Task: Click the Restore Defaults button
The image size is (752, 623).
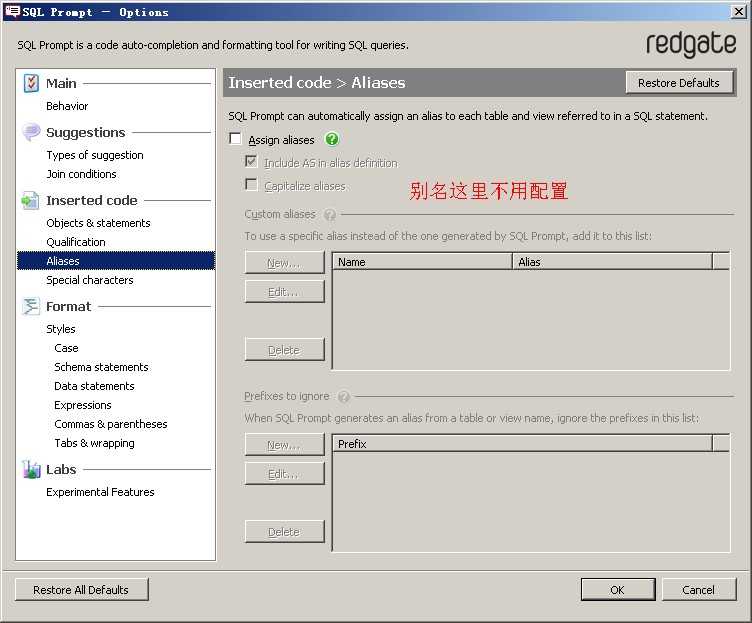Action: 679,82
